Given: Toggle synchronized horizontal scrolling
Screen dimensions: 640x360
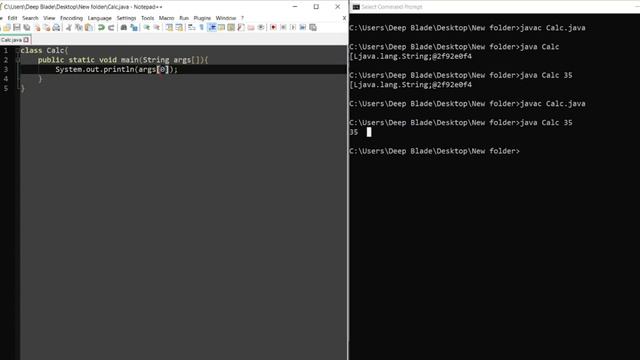Looking at the screenshot, I should 179,27.
